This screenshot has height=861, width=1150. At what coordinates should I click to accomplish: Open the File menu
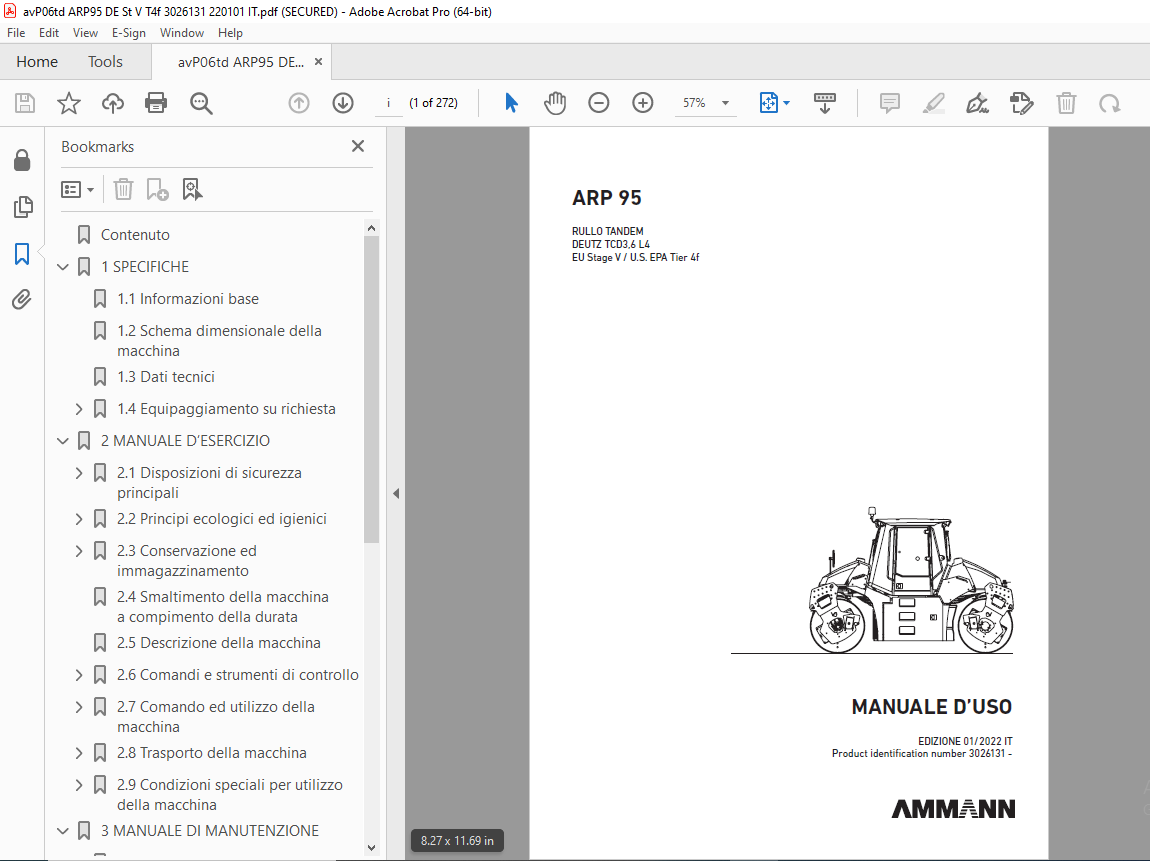point(16,33)
